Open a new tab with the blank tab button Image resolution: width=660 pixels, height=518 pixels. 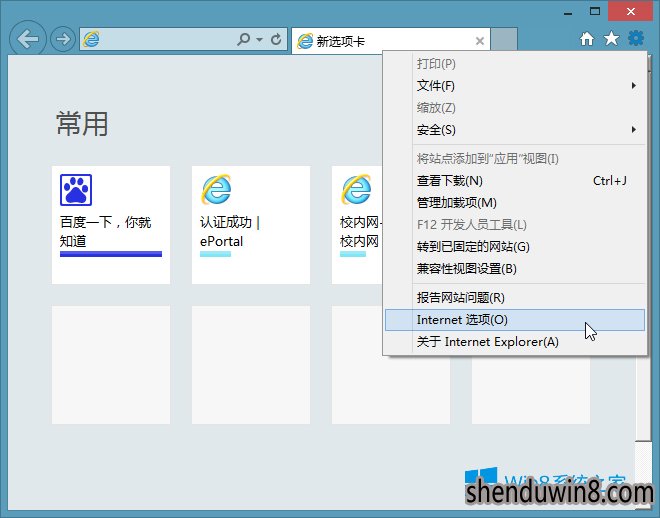pos(504,40)
